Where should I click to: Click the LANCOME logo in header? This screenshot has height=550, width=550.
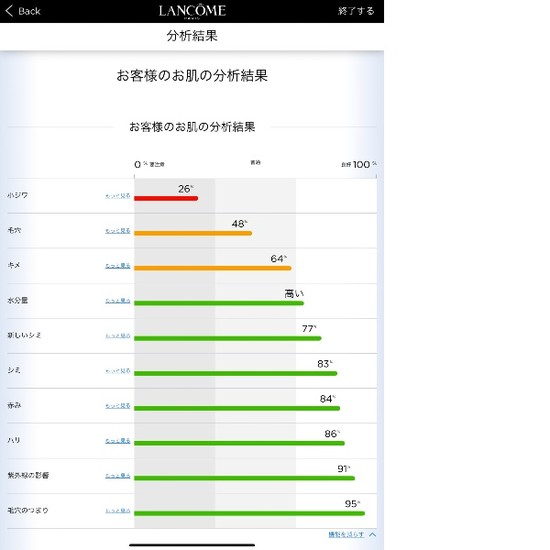tap(192, 11)
